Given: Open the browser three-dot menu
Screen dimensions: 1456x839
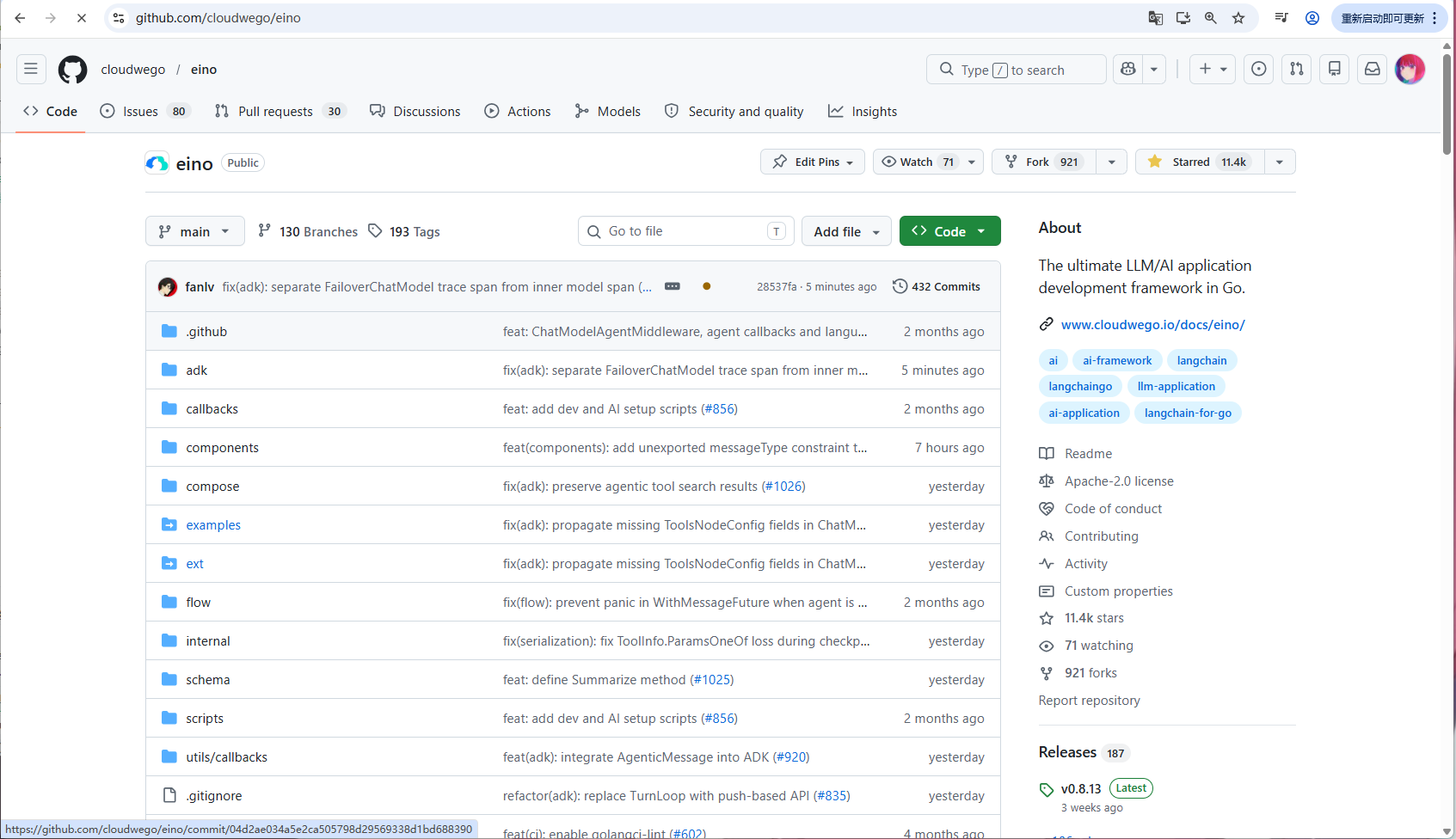Looking at the screenshot, I should coord(1434,18).
